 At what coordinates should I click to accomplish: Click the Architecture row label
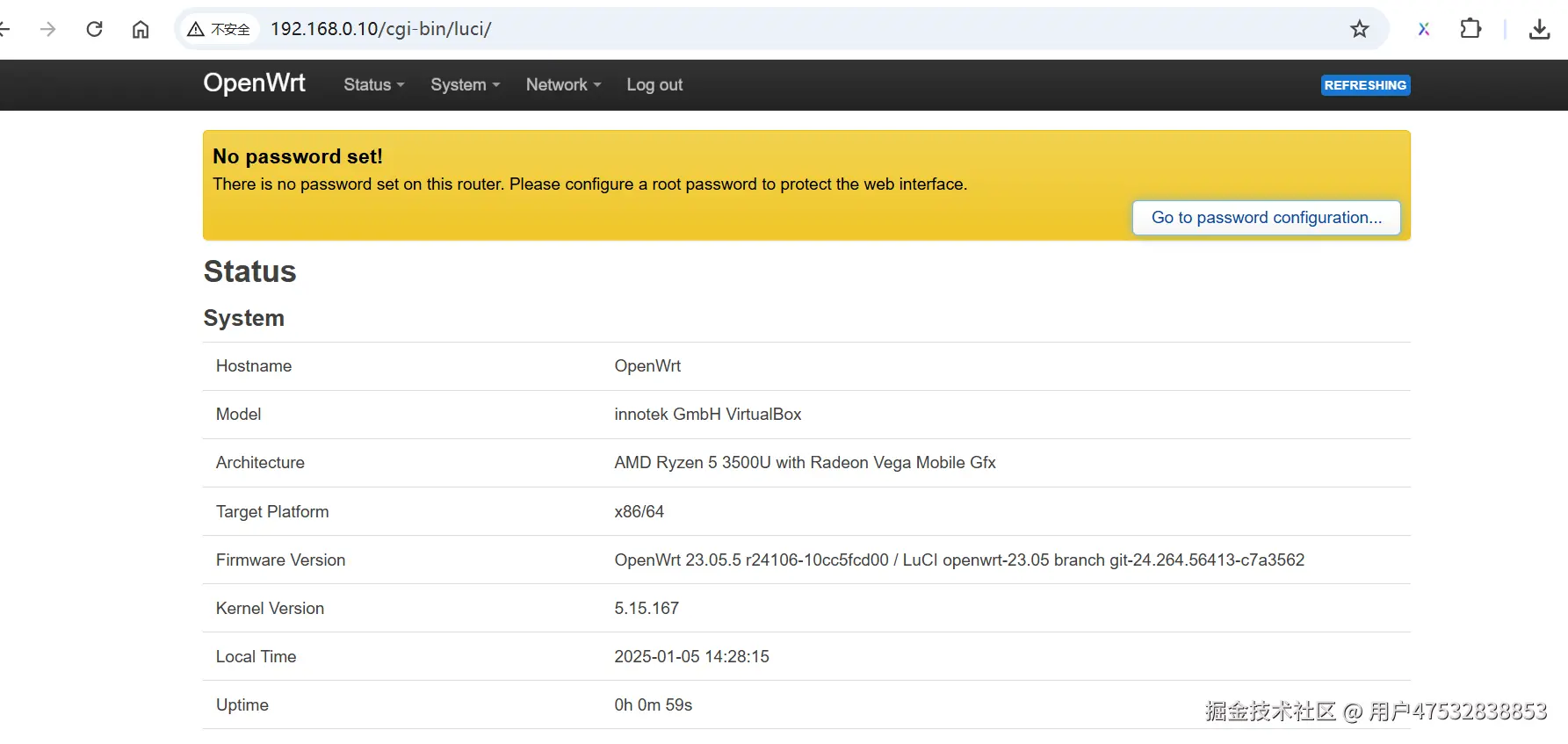(x=260, y=463)
